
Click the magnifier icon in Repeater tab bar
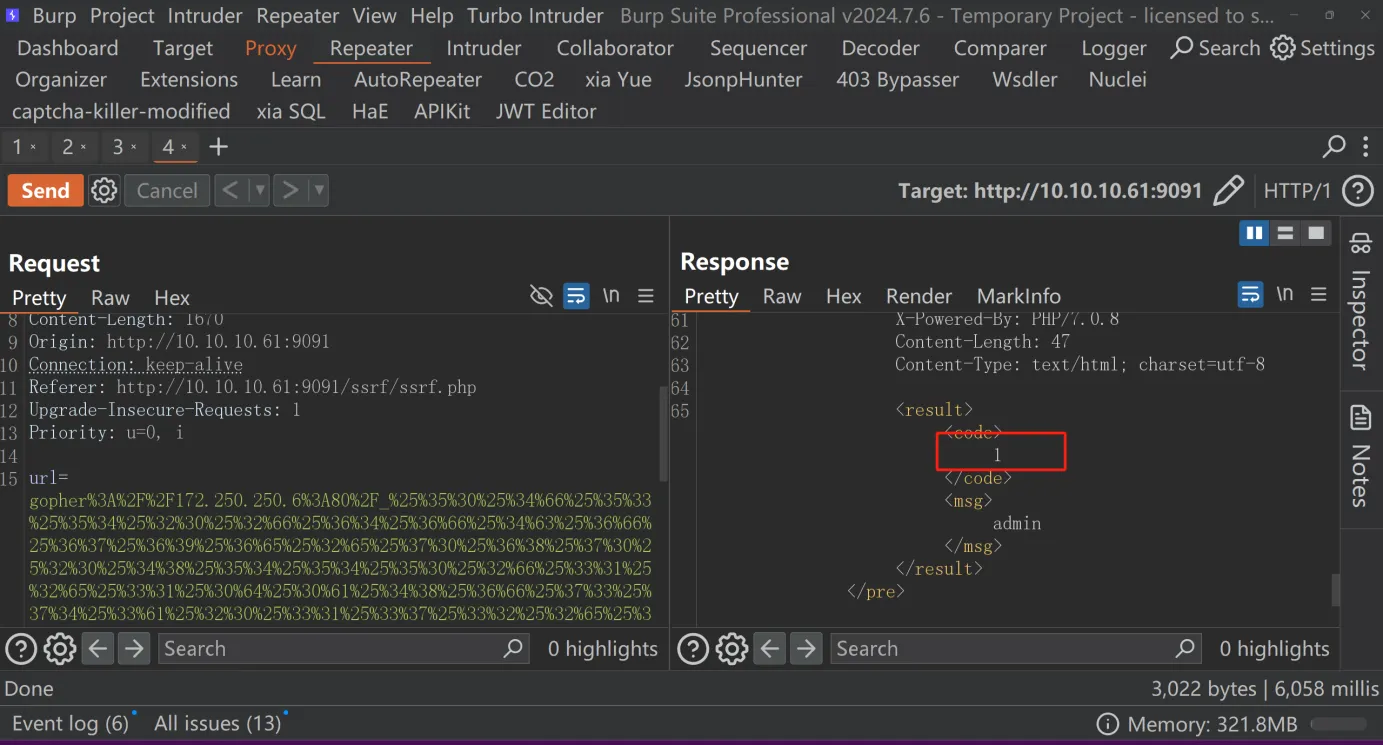tap(1334, 147)
